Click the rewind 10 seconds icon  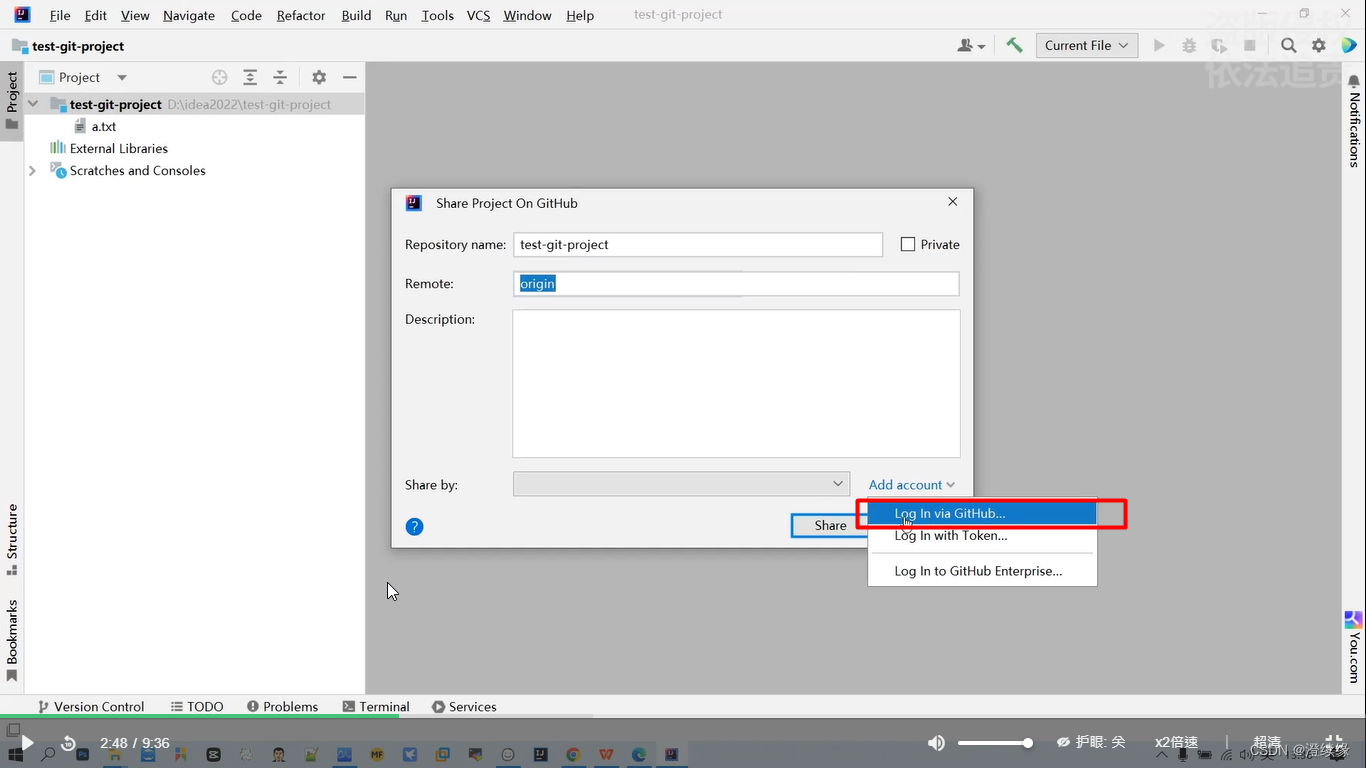[68, 743]
